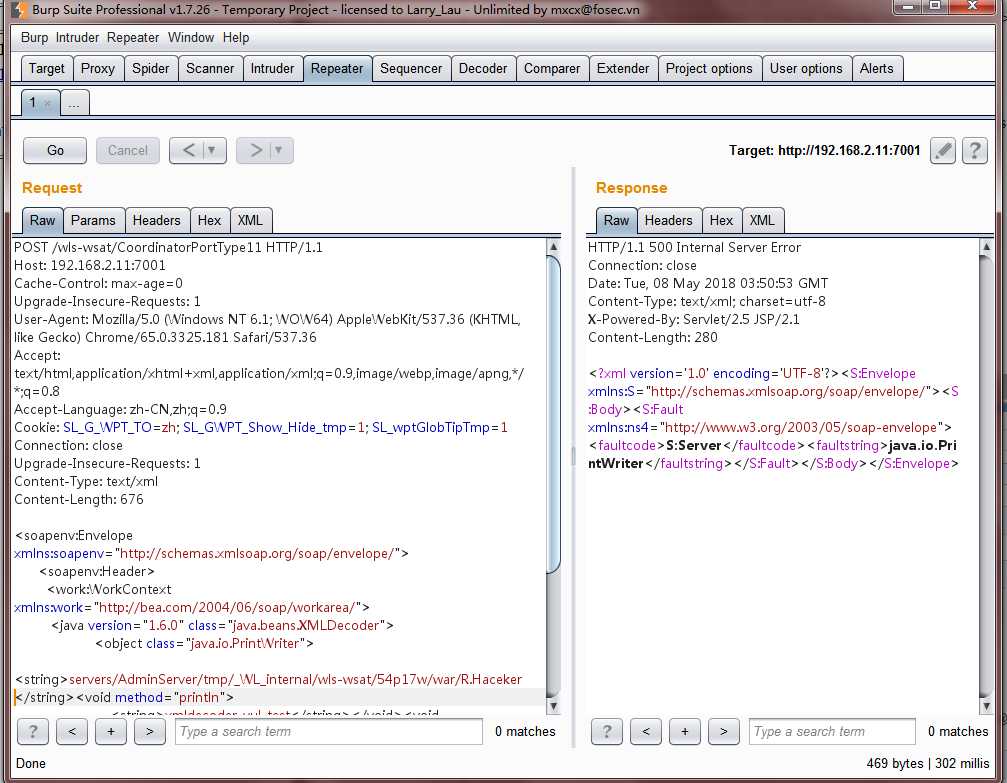
Task: Click the request search term field
Action: coord(329,732)
